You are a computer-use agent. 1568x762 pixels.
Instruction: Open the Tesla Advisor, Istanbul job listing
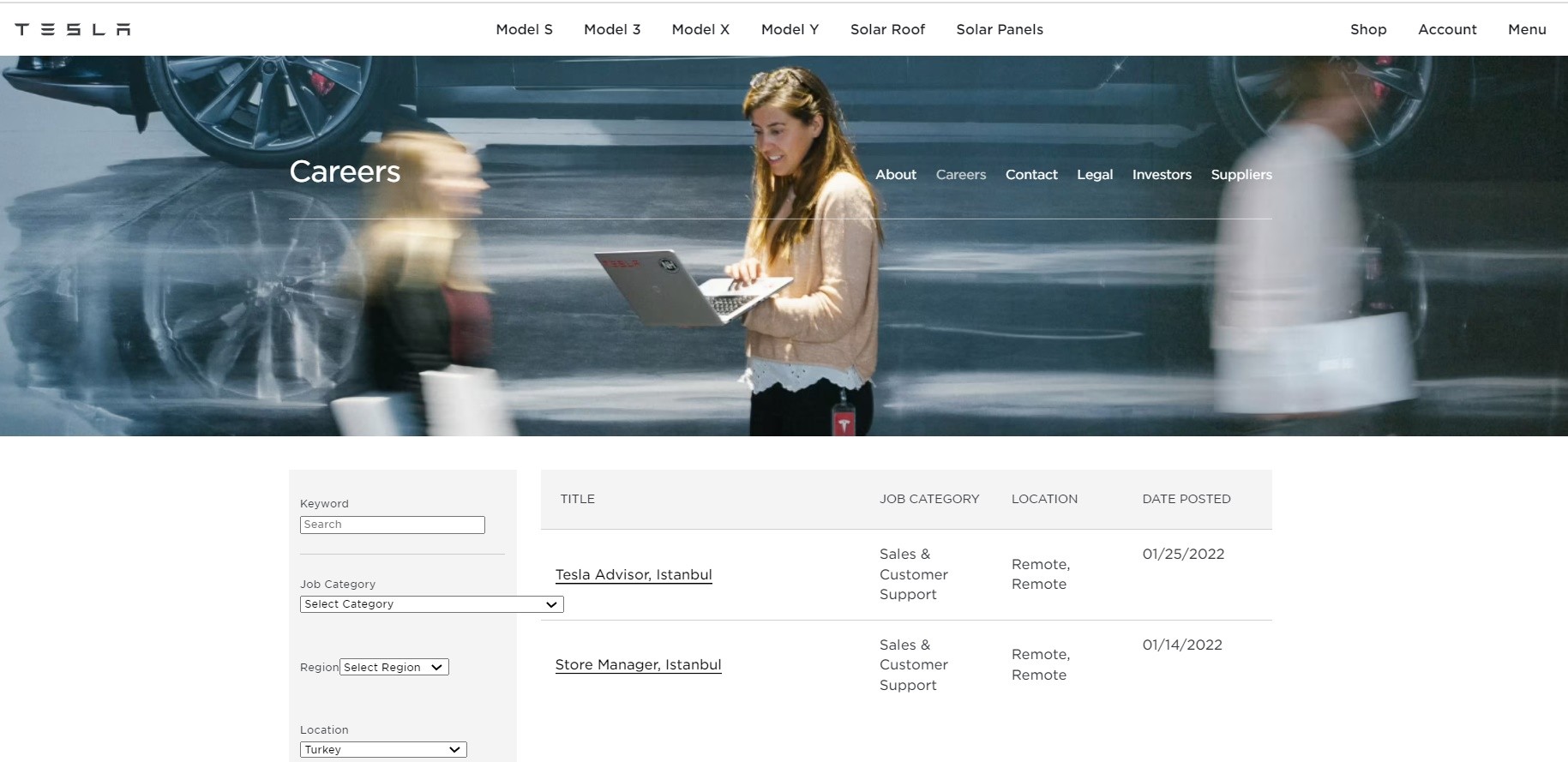pyautogui.click(x=634, y=575)
